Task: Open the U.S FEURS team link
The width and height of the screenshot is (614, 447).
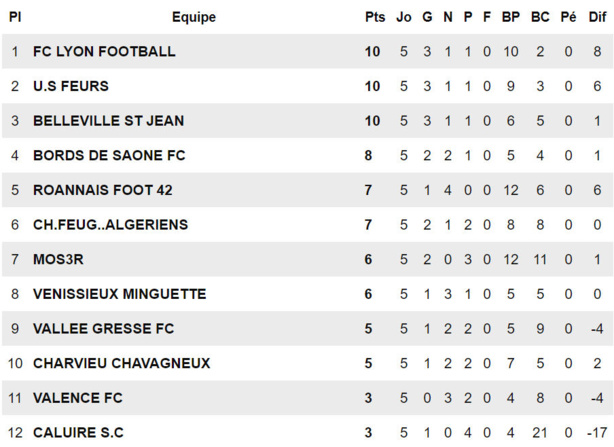Action: [71, 86]
